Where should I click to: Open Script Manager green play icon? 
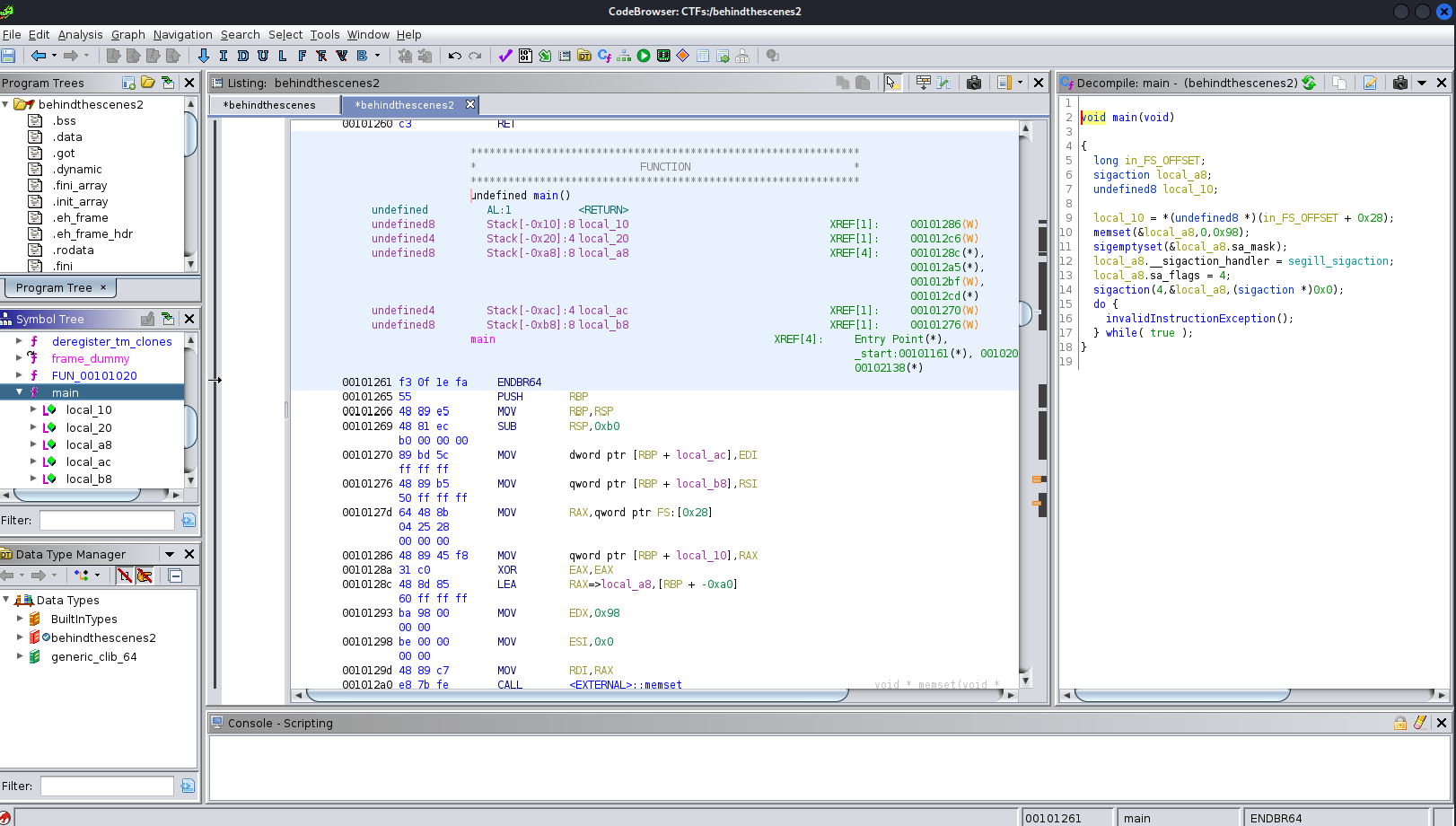[644, 56]
